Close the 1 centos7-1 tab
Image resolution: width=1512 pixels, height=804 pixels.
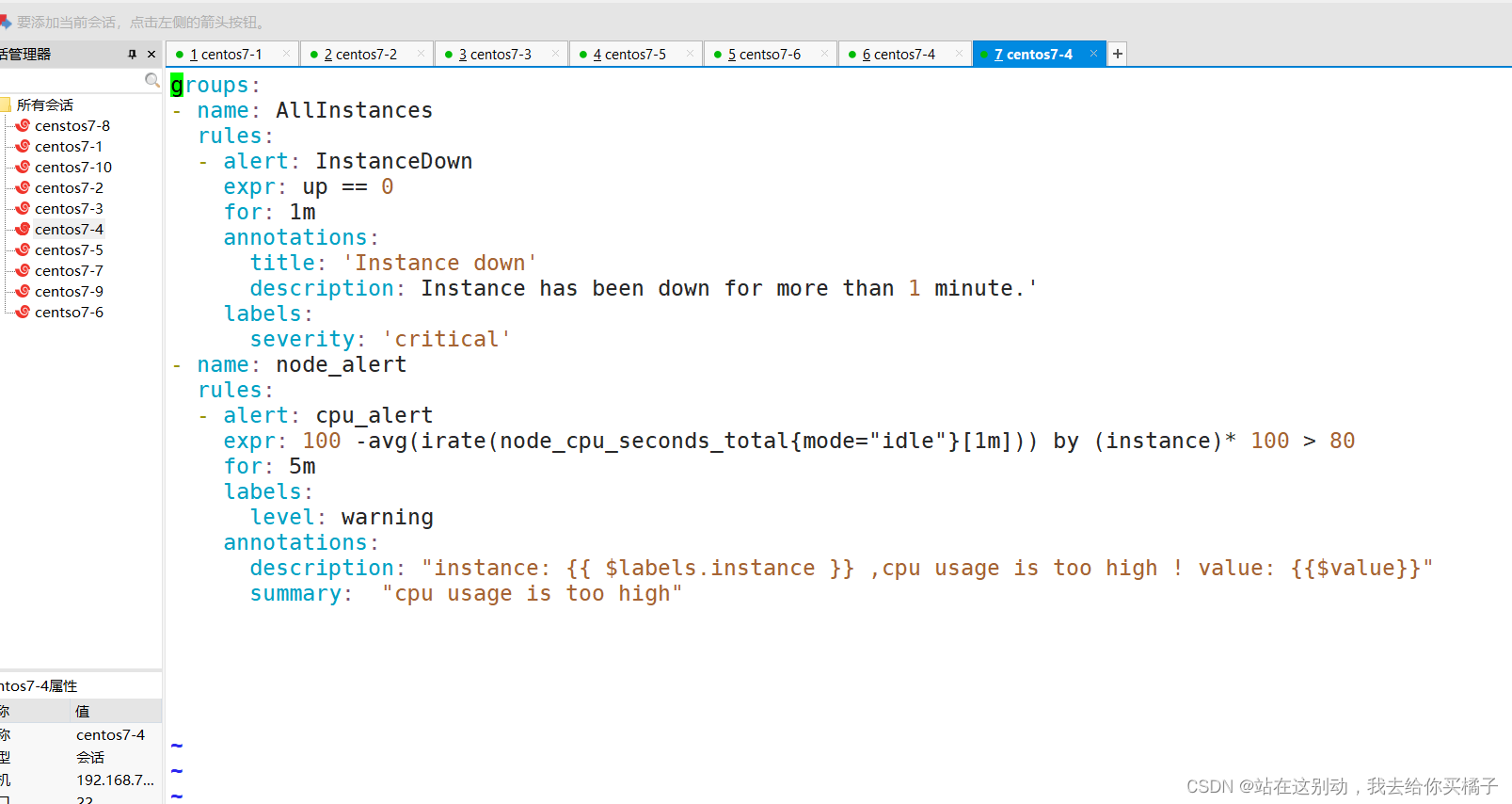pyautogui.click(x=287, y=54)
